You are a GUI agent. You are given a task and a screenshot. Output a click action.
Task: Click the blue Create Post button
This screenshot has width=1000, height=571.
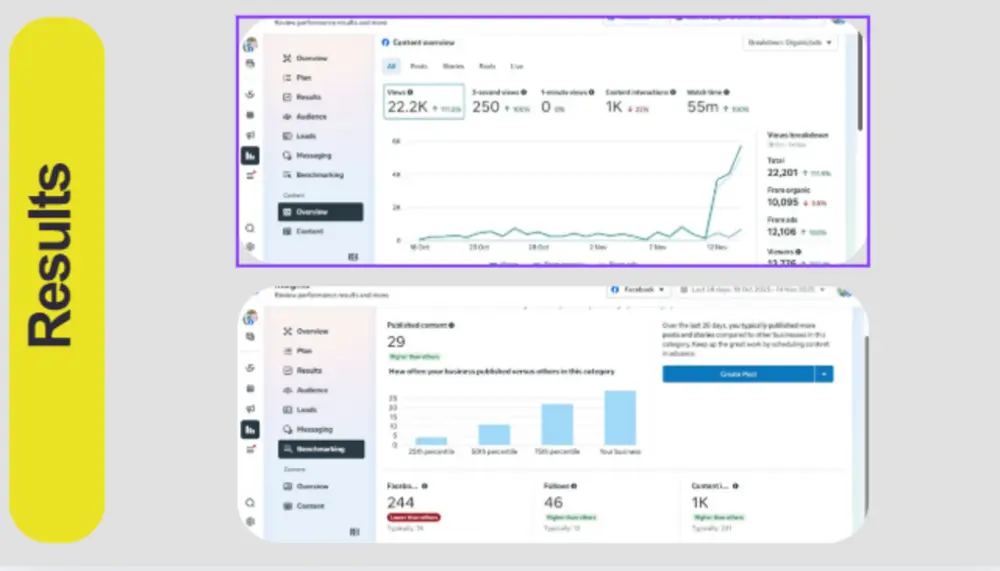[x=738, y=374]
